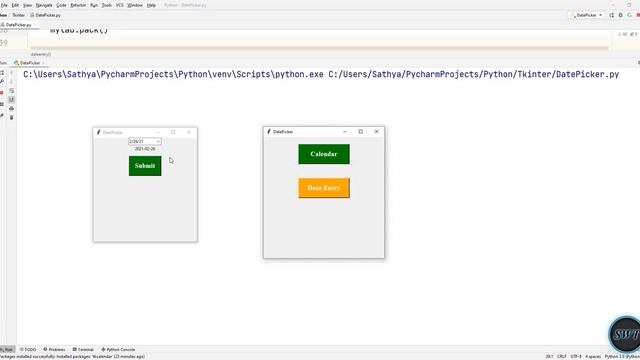Open the Python Console tool window tab

tap(118, 349)
